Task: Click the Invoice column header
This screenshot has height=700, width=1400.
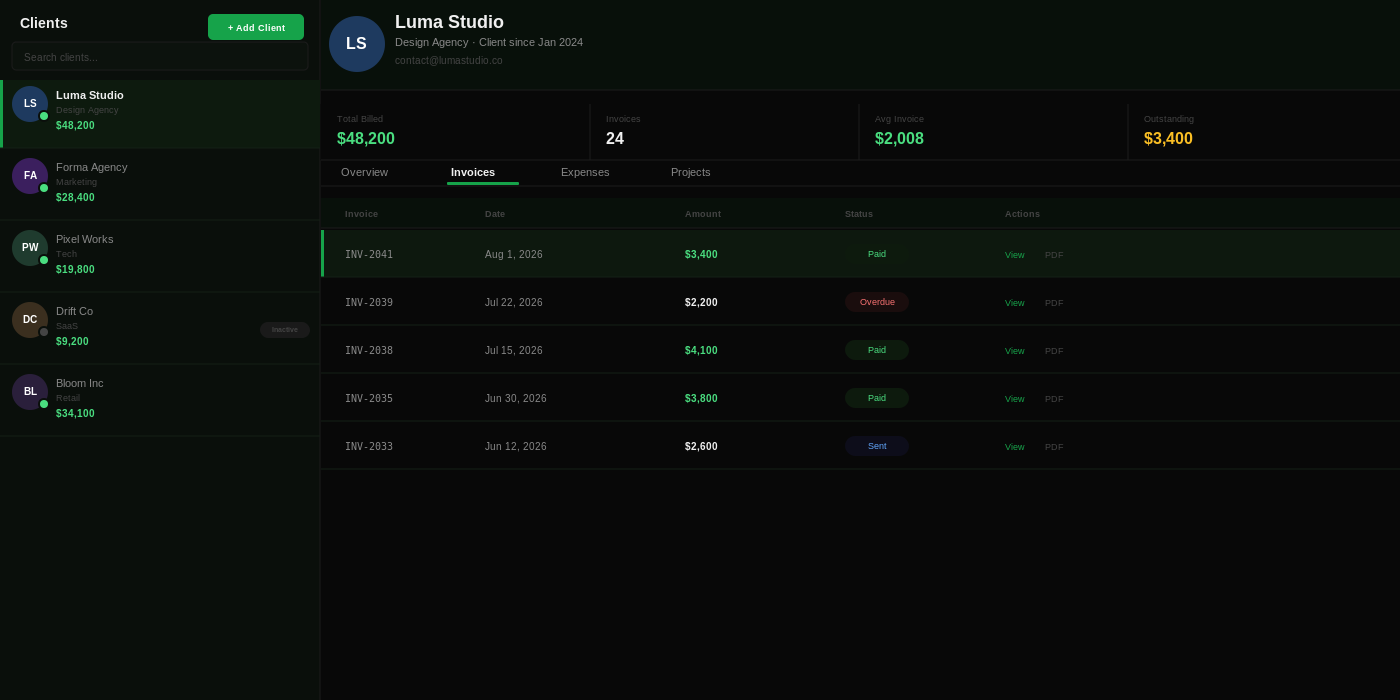Action: 362,214
